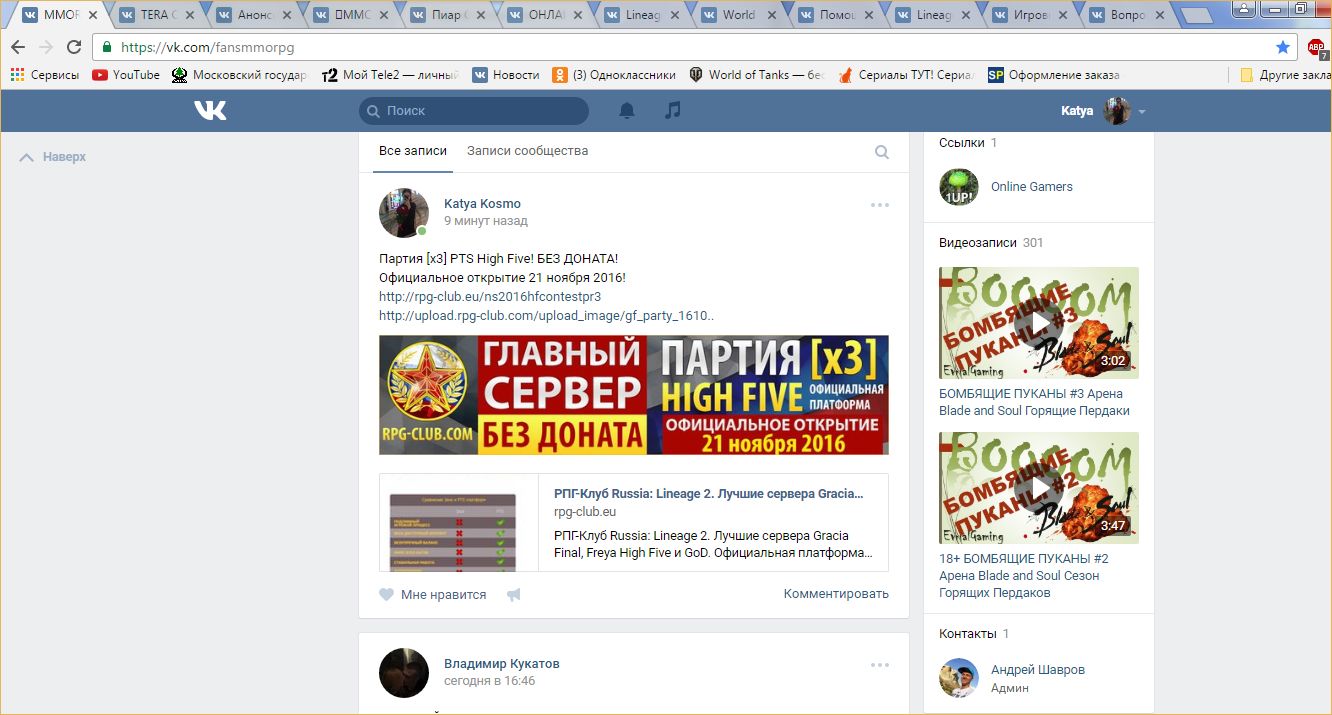Open options menu on Владимир Кукатов's post

click(x=879, y=665)
